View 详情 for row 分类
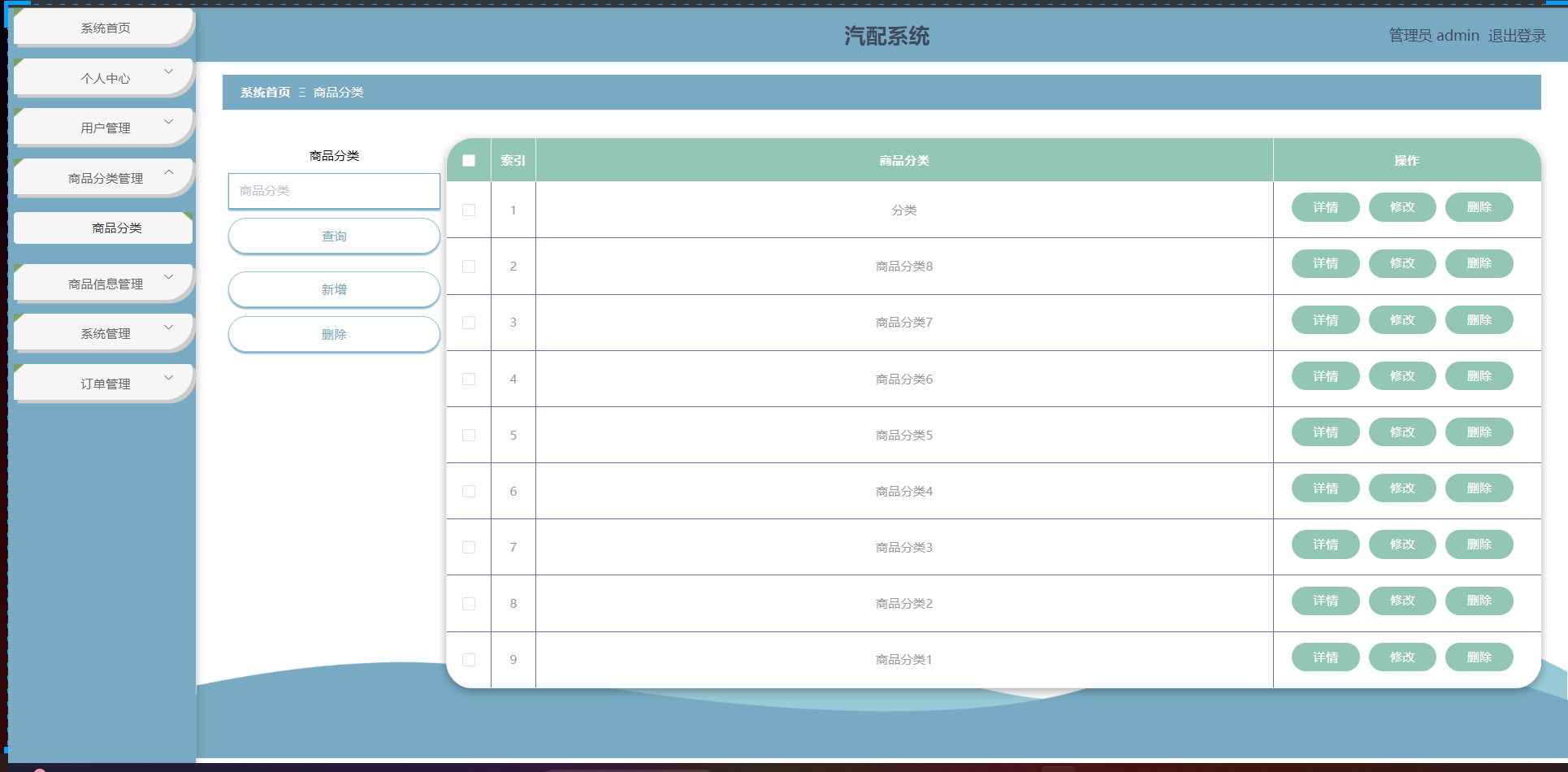The width and height of the screenshot is (1568, 772). pyautogui.click(x=1325, y=207)
